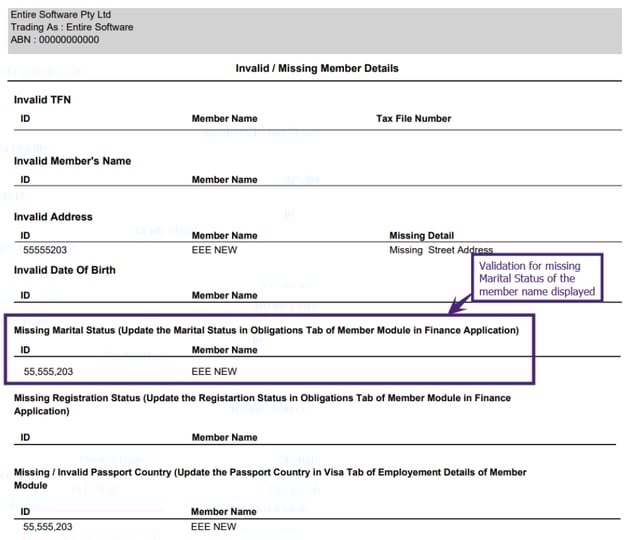The image size is (630, 540).
Task: Click the 'ID' header under Missing Registration Status
Action: [25, 437]
